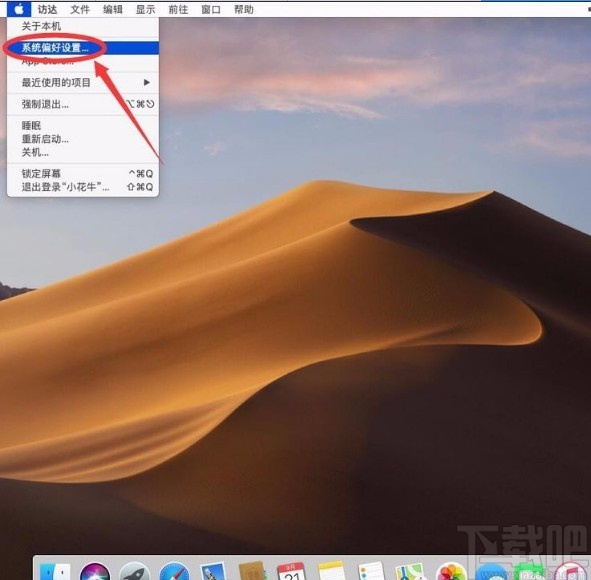Screen dimensions: 591x580
Task: Open Reminders icon in the dock
Action: tap(371, 571)
